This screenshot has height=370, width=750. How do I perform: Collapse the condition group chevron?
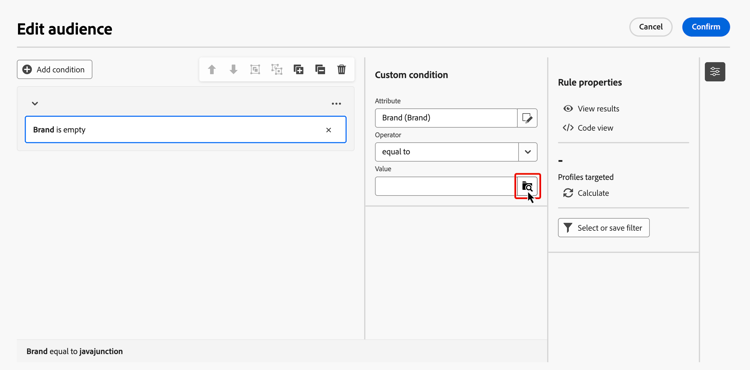pyautogui.click(x=35, y=103)
